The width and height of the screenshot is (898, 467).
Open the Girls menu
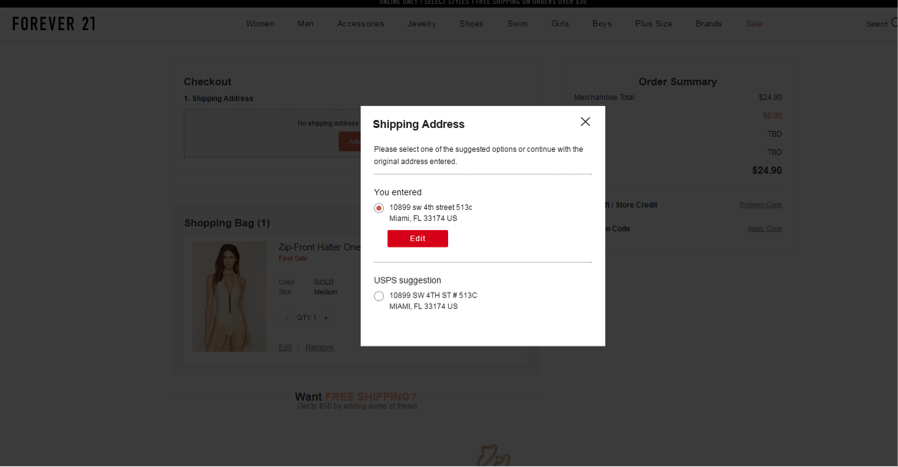tap(560, 23)
